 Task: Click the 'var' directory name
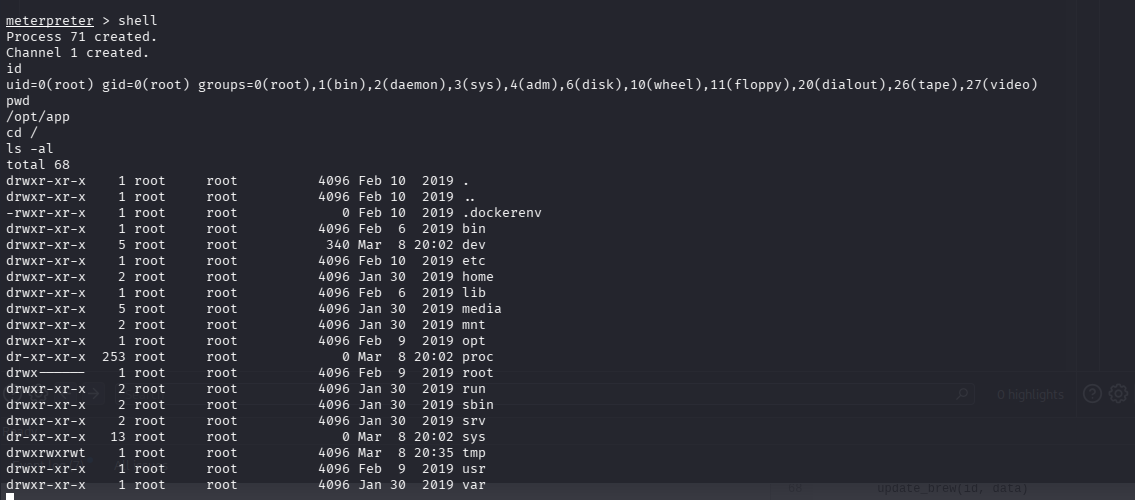[474, 484]
